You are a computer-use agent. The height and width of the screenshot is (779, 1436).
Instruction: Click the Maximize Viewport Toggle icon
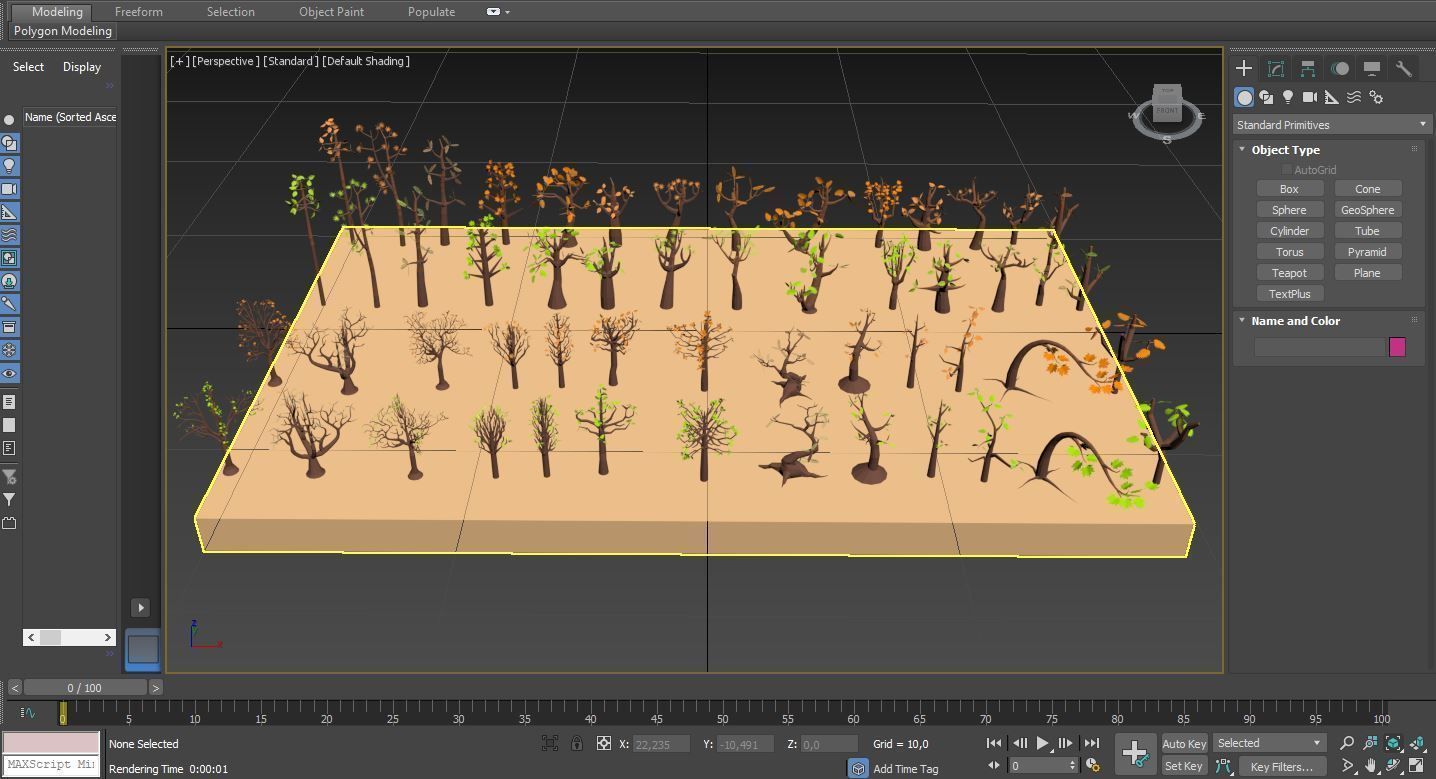1417,766
